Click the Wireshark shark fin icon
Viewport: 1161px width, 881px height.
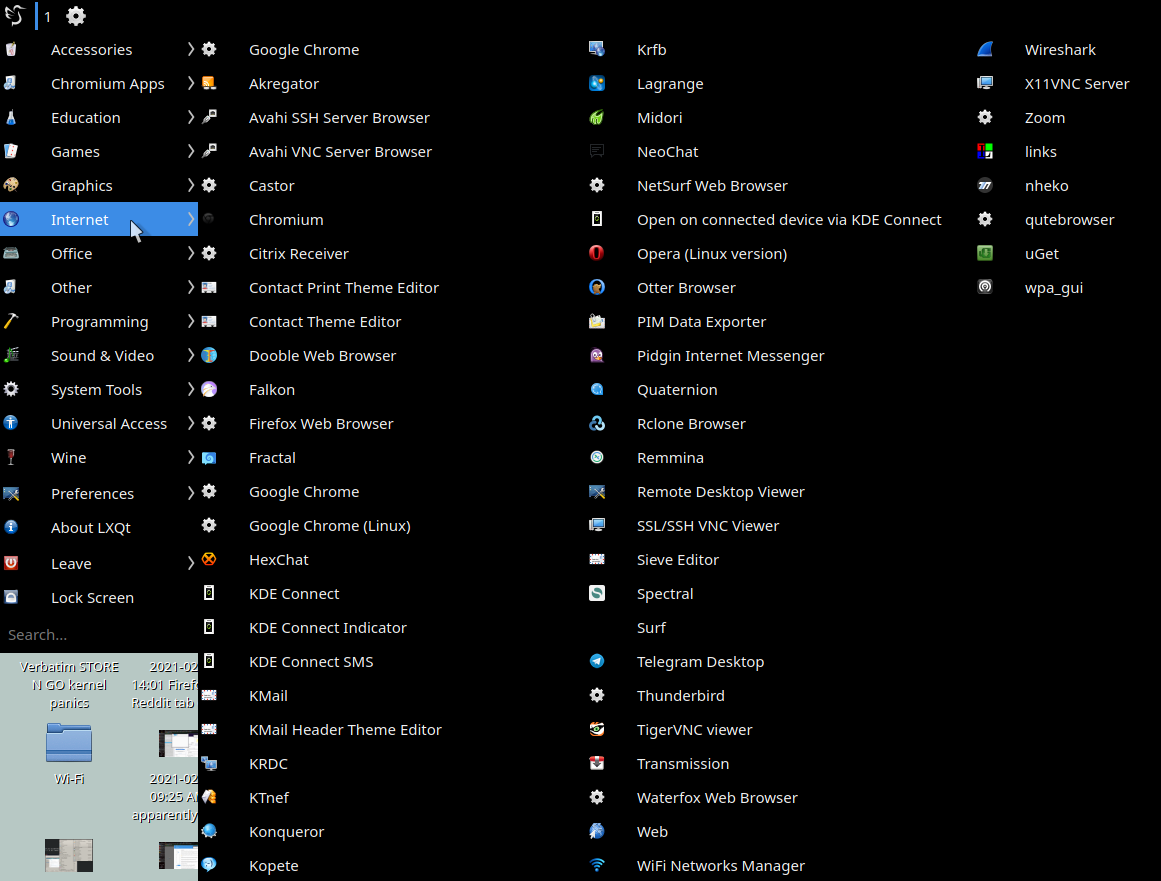click(x=985, y=50)
